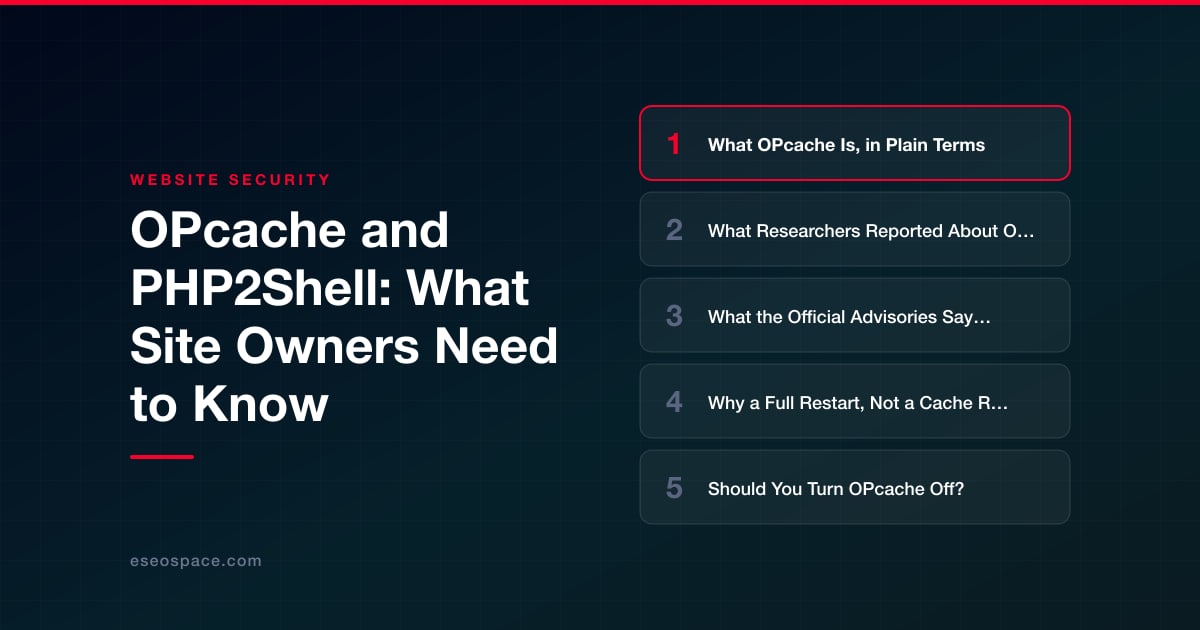
Task: Open item 3 'What the Official Advisories Say…'
Action: click(855, 315)
